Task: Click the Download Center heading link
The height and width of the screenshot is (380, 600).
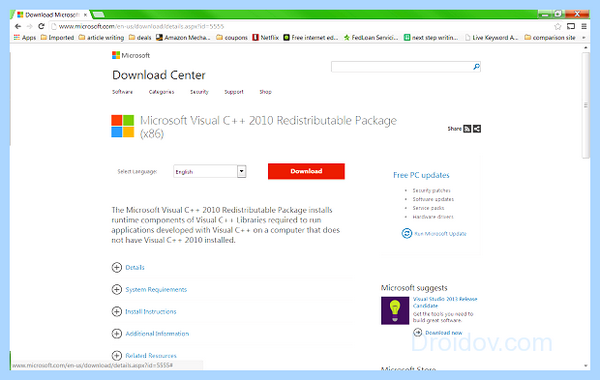Action: click(x=159, y=75)
